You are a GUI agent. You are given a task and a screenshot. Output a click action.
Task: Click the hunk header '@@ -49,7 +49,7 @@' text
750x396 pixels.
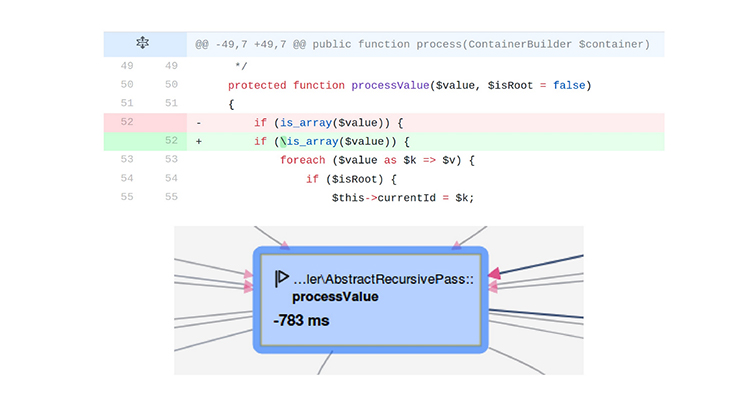point(250,44)
